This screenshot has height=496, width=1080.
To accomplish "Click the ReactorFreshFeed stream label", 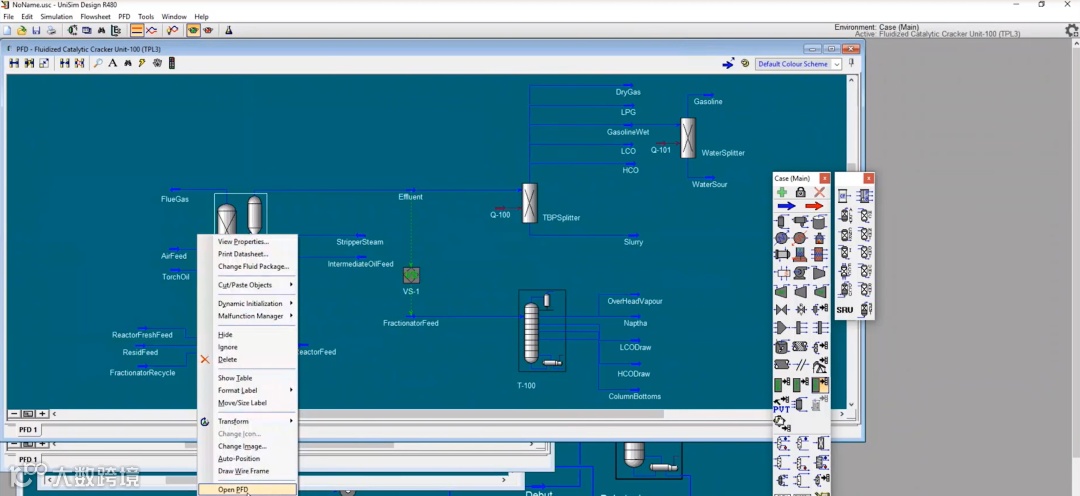I will point(142,335).
